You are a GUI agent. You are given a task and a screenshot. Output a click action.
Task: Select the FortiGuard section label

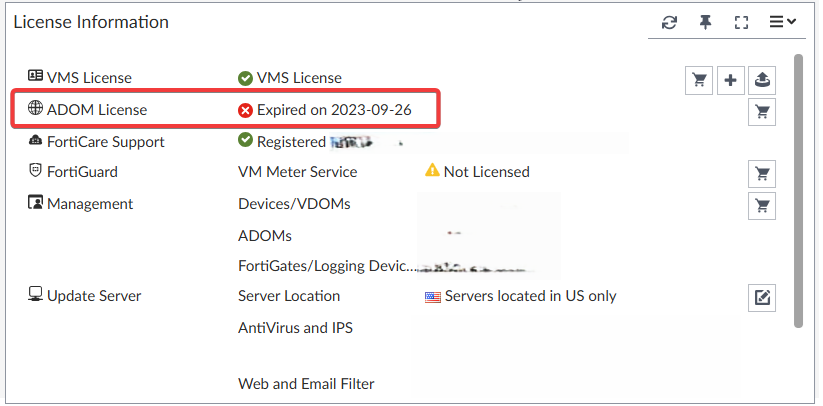82,171
